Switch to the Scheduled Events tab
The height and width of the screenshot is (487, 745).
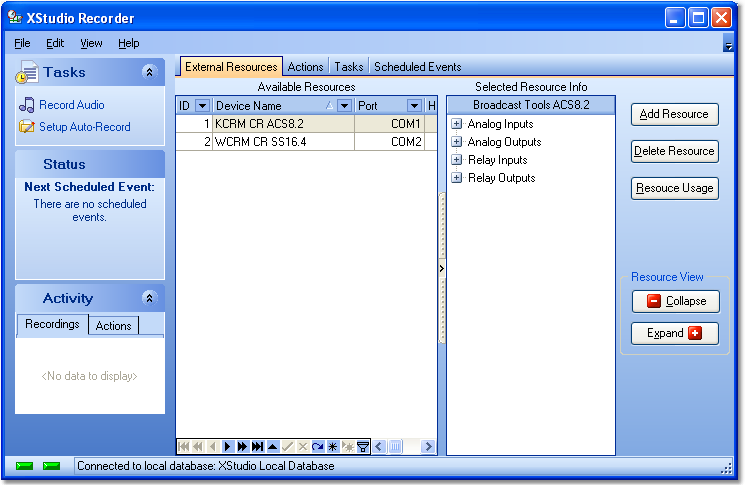[418, 67]
